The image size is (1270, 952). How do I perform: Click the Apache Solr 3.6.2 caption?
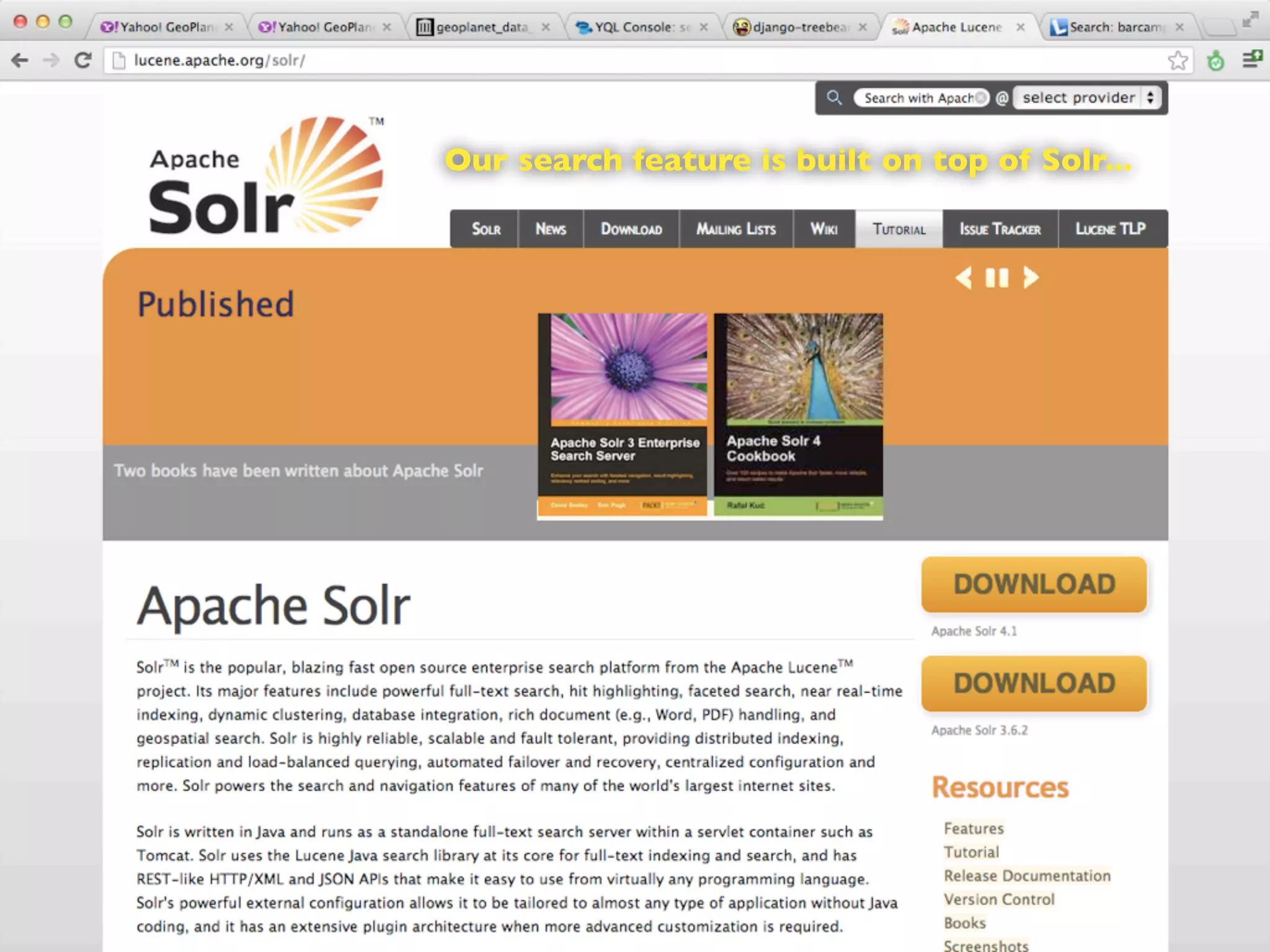click(x=979, y=730)
